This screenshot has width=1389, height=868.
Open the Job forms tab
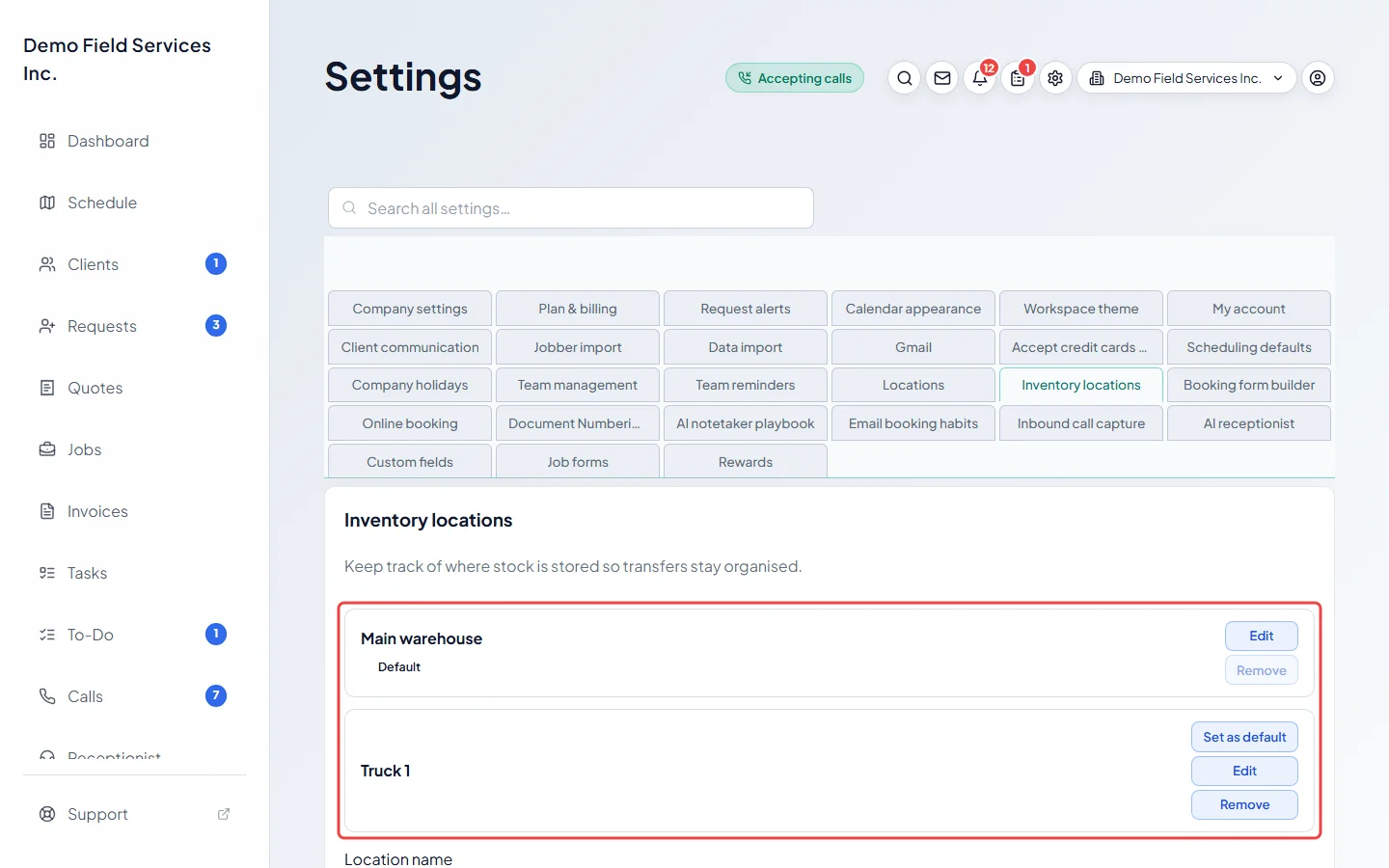(578, 462)
